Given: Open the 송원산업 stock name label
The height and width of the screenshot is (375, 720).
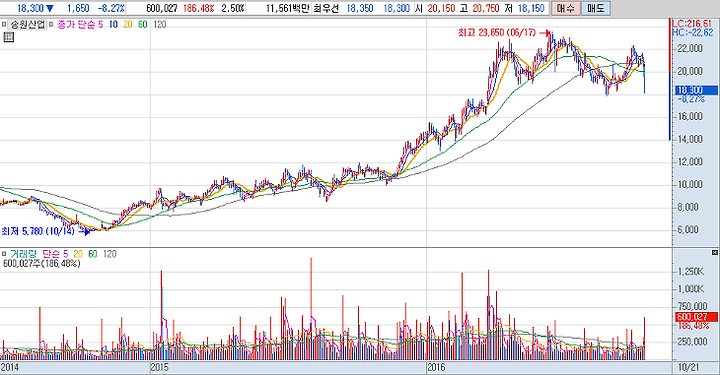Looking at the screenshot, I should pos(28,24).
